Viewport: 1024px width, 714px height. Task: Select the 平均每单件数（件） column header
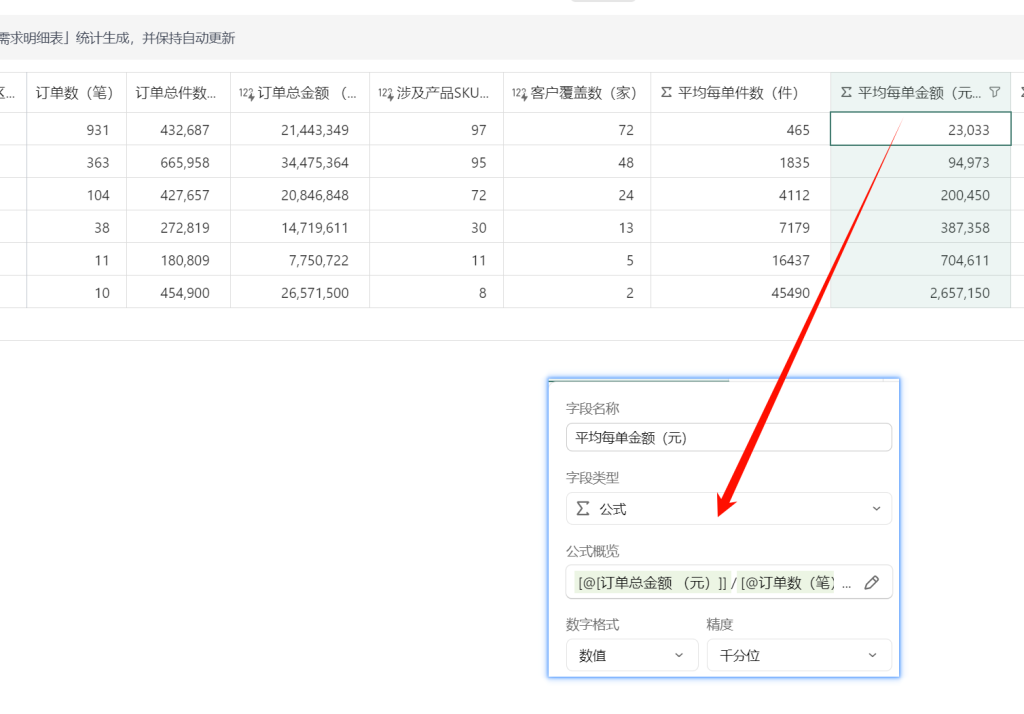[x=741, y=93]
